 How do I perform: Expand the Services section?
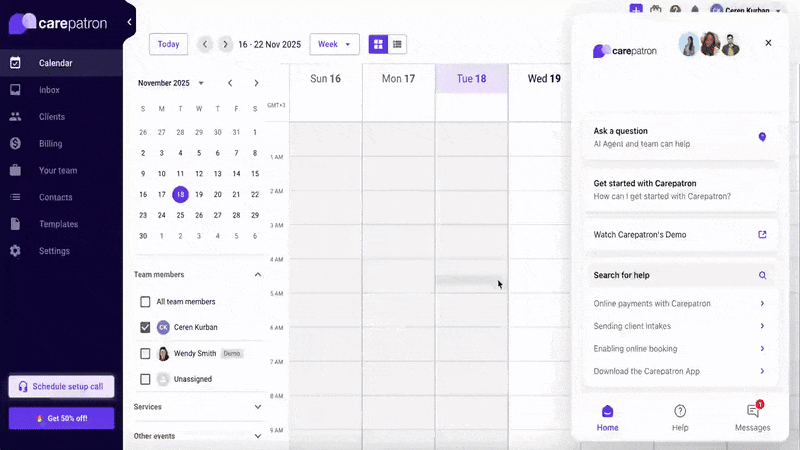click(258, 407)
